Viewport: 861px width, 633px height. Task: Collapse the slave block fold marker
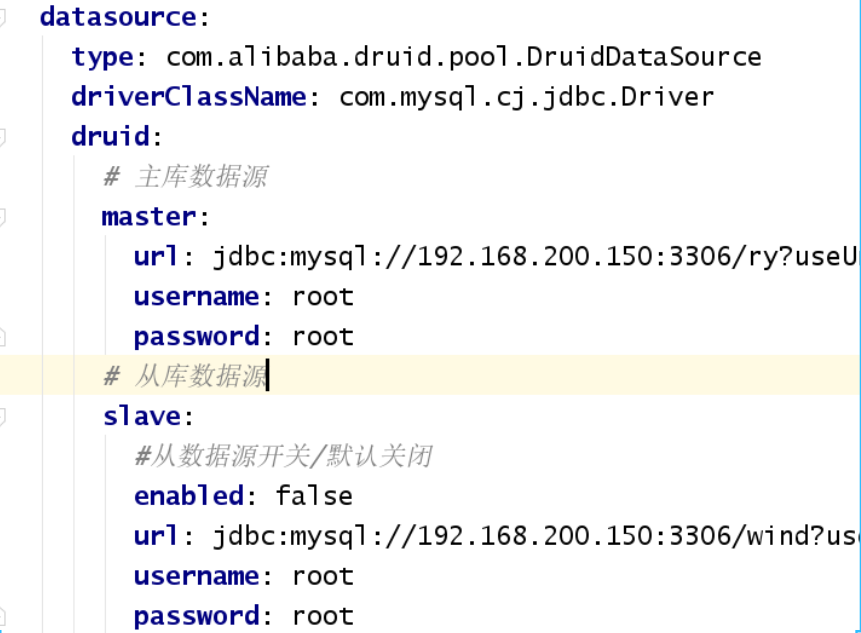pos(2,417)
